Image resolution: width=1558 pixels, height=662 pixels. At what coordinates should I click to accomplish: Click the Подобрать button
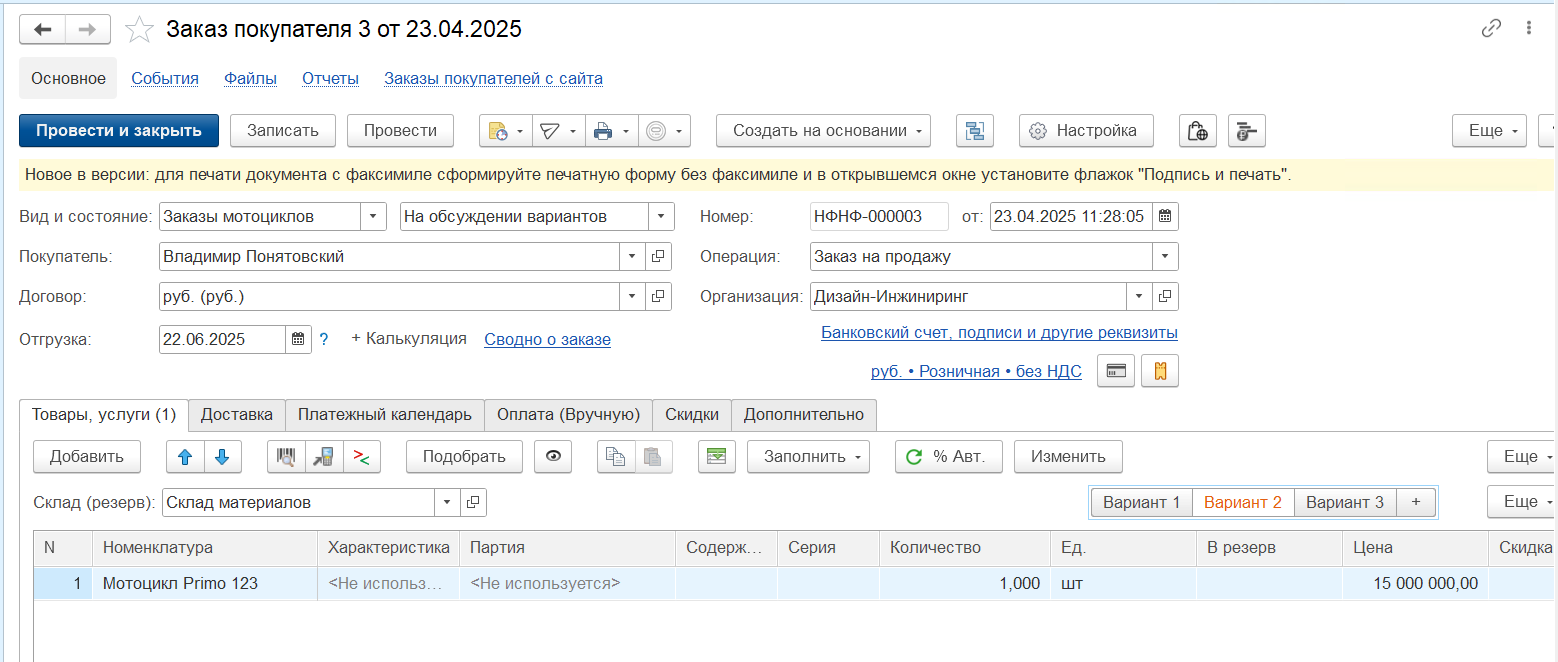tap(464, 457)
